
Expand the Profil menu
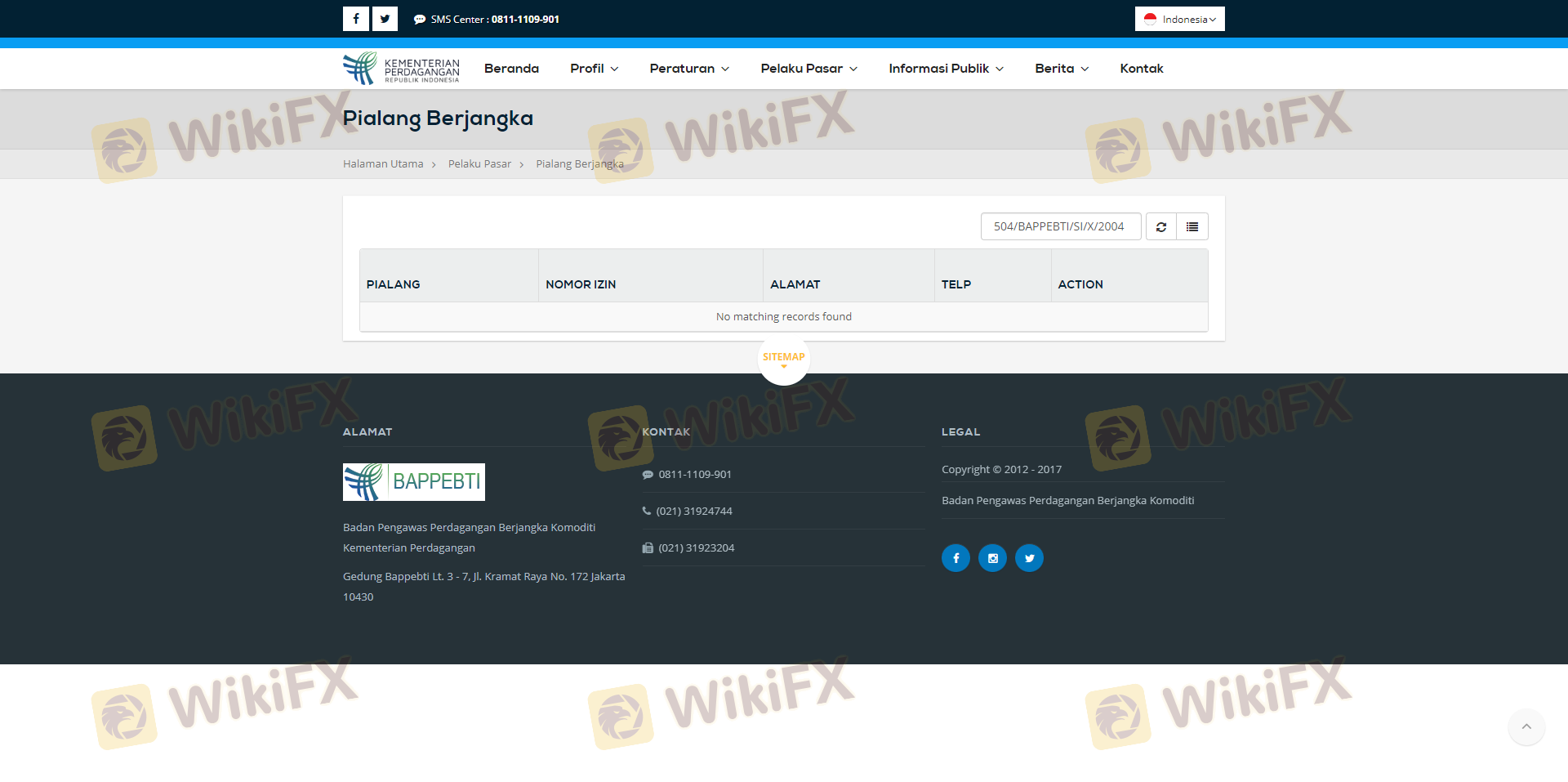pyautogui.click(x=594, y=69)
